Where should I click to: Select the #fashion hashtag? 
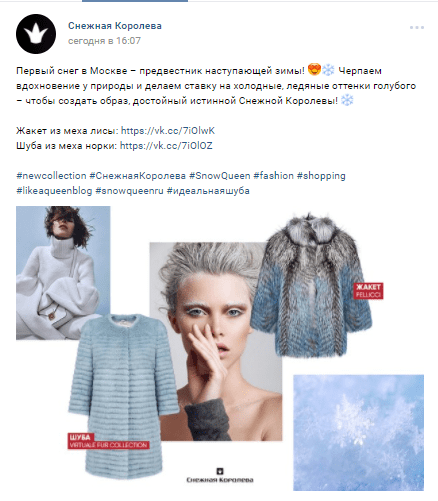point(273,176)
